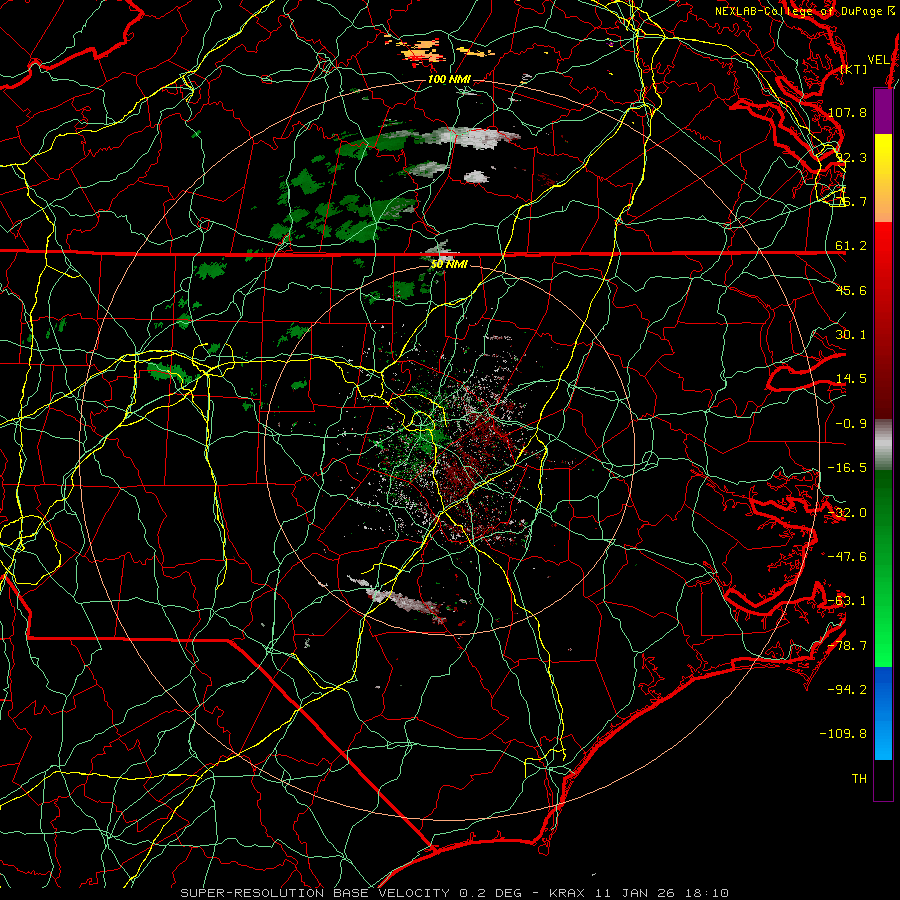Click the 30.1 scale value
Image resolution: width=900 pixels, height=900 pixels.
point(851,335)
